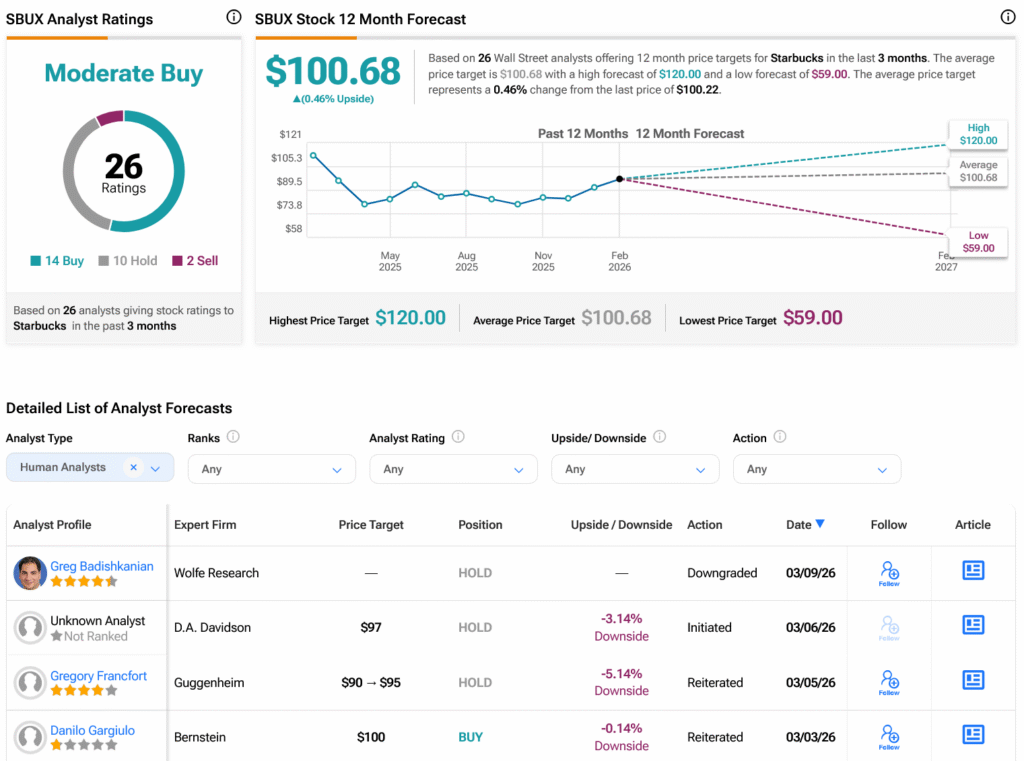
Task: Expand the Analyst Type dropdown
Action: click(155, 468)
